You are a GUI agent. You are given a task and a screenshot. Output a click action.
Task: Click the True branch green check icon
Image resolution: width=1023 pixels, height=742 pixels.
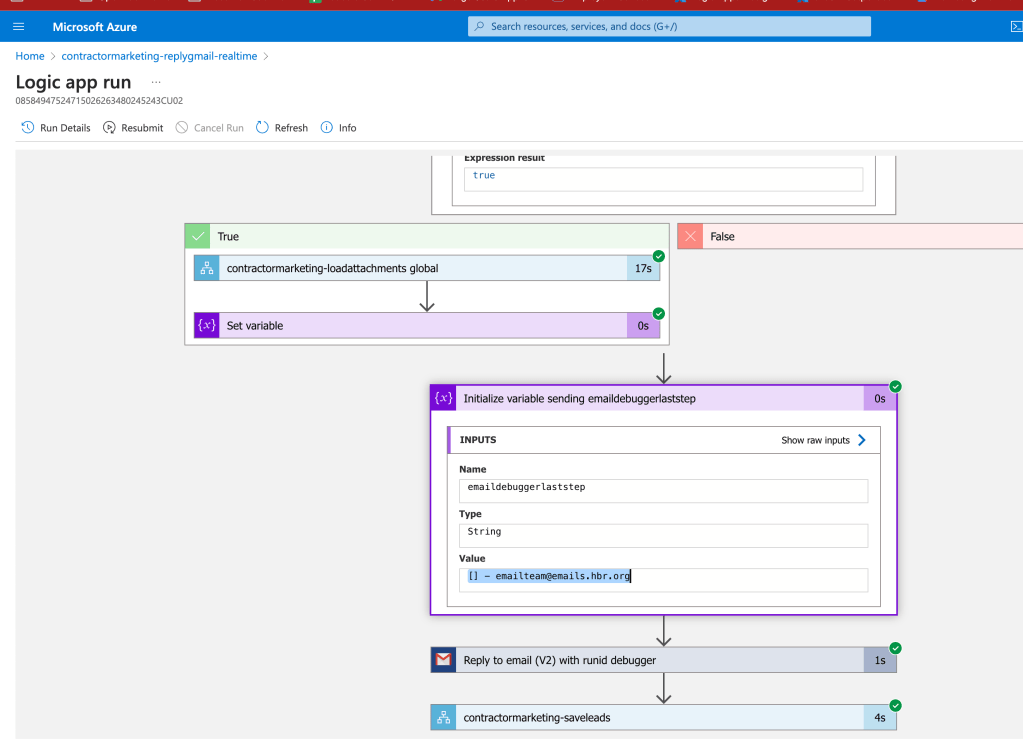[198, 236]
